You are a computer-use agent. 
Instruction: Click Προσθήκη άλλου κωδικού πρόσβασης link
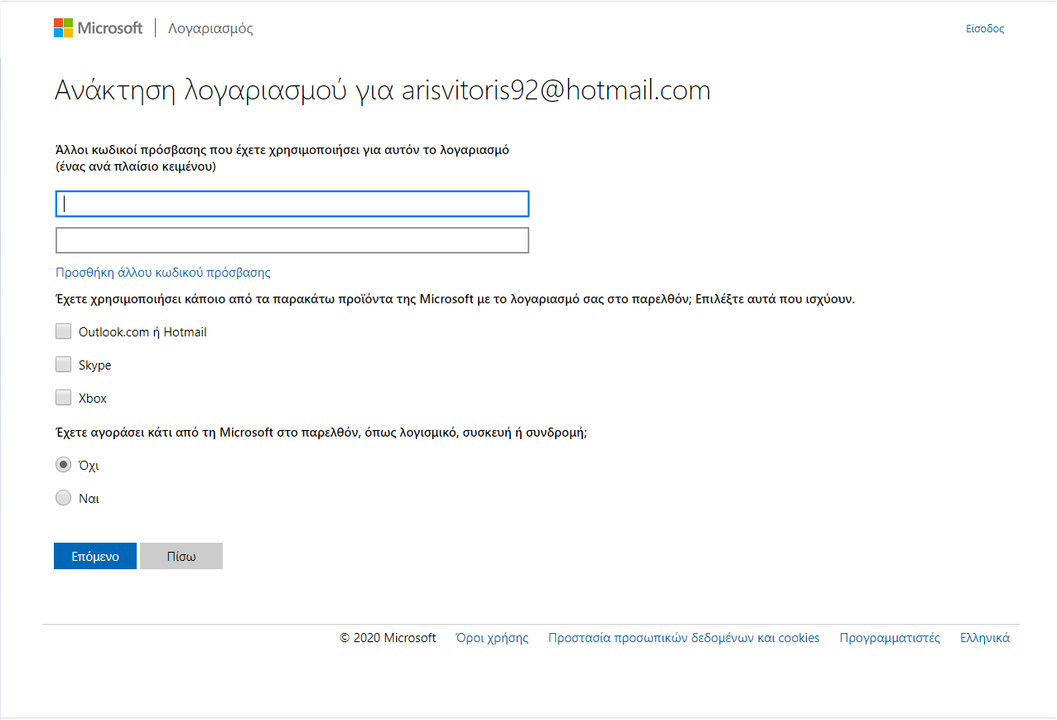tap(163, 272)
